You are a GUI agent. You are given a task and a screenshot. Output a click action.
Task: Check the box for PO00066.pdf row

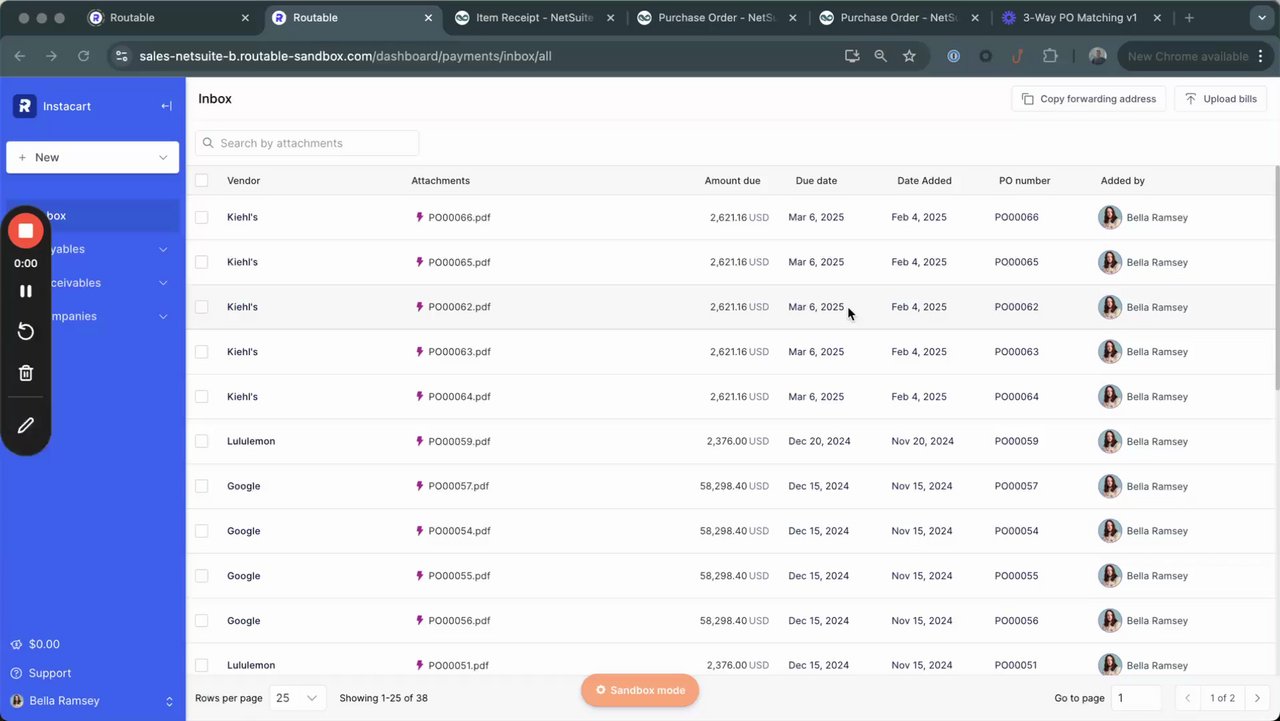pyautogui.click(x=202, y=217)
